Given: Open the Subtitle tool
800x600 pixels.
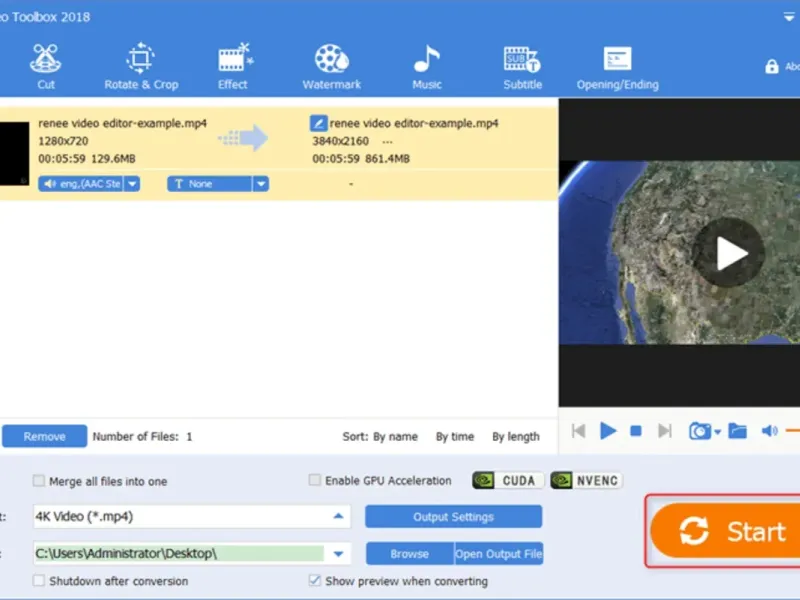Looking at the screenshot, I should [522, 66].
